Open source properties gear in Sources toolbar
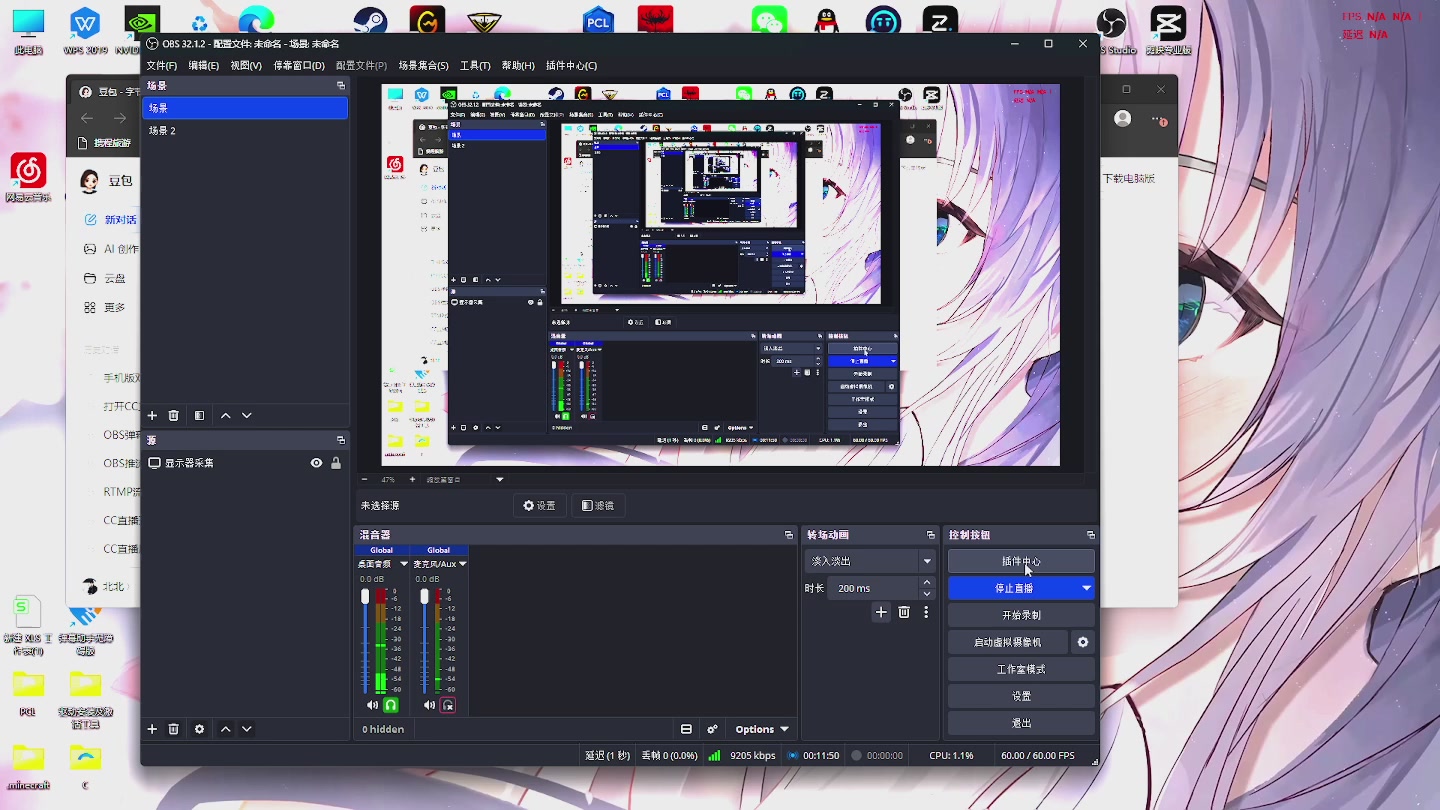The image size is (1440, 810). coord(199,730)
